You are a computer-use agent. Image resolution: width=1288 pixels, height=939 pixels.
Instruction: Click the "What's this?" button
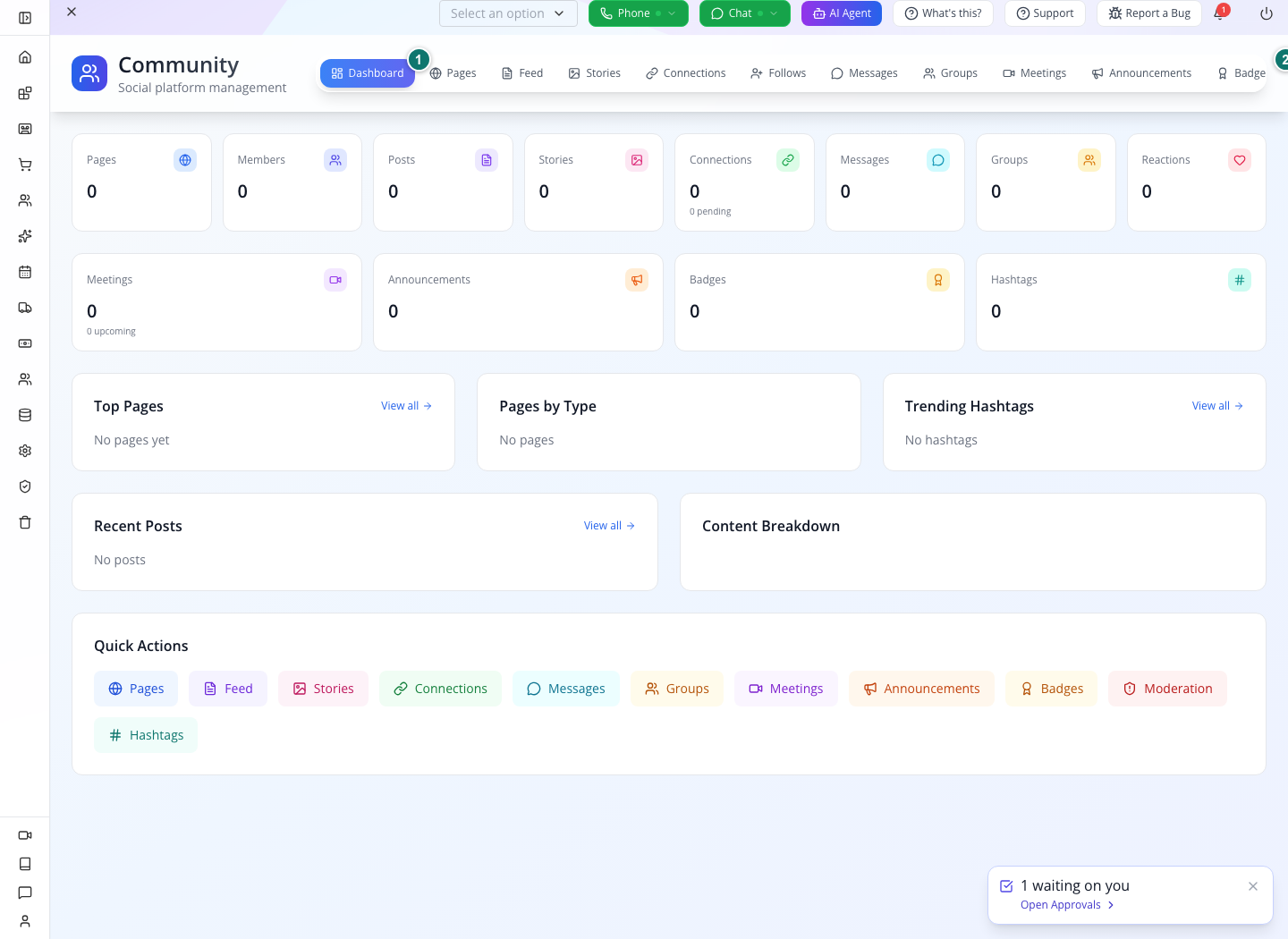coord(943,13)
